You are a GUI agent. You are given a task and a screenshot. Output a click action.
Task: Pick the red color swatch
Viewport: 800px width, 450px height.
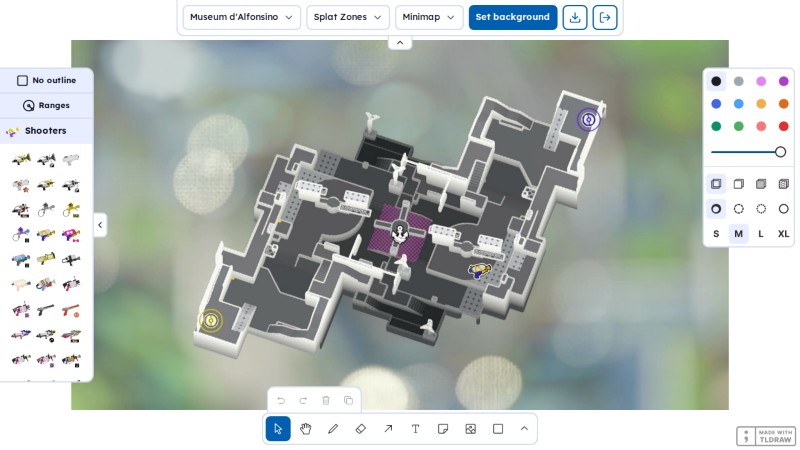pyautogui.click(x=784, y=126)
